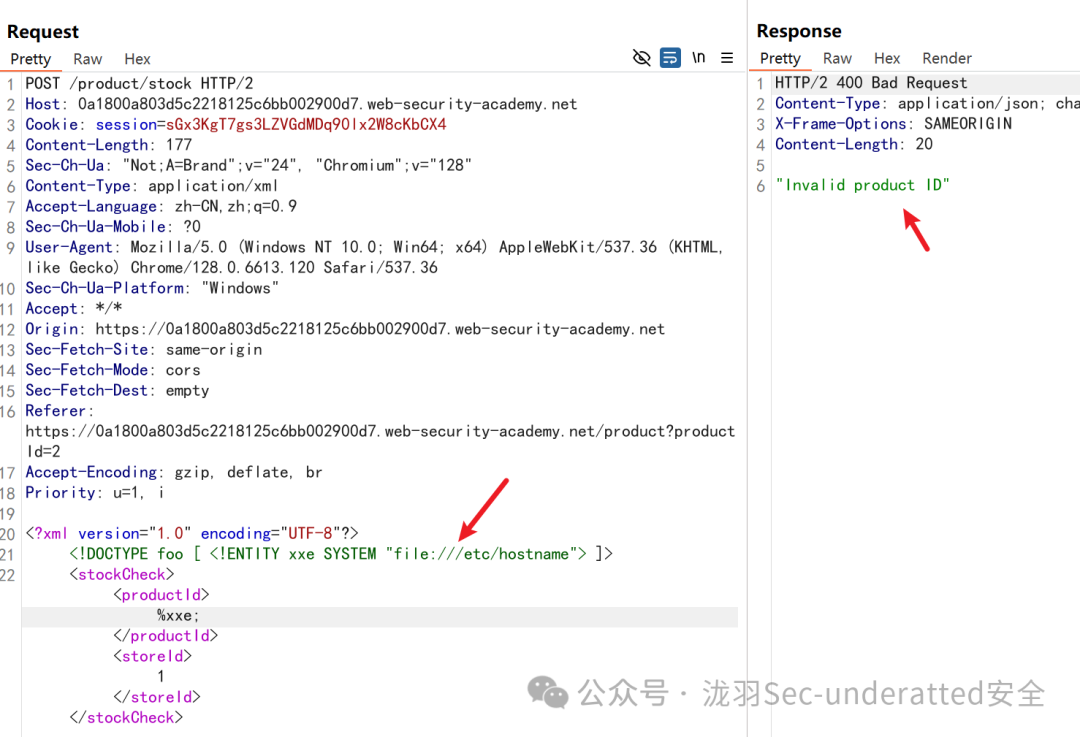Click the Sec-Fetch-Site same-origin line
Image resolution: width=1080 pixels, height=737 pixels.
(144, 350)
